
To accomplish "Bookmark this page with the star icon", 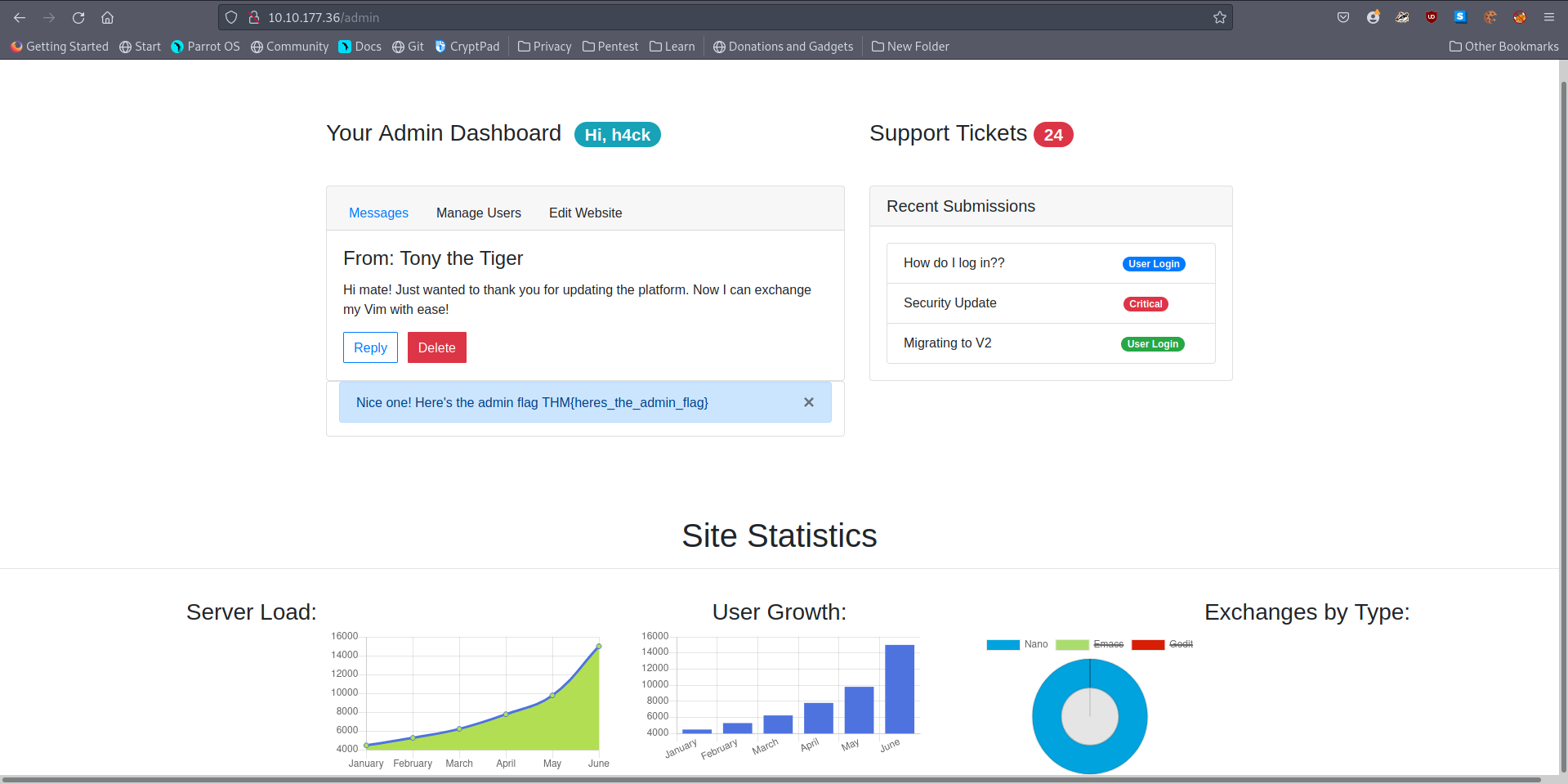I will 1219,17.
